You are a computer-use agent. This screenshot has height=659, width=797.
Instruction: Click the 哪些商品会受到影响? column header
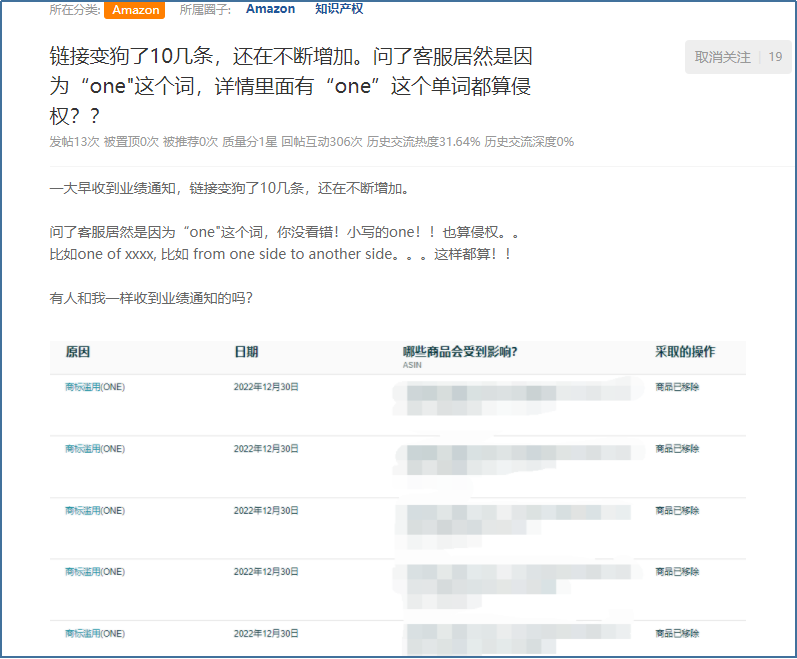coord(460,352)
